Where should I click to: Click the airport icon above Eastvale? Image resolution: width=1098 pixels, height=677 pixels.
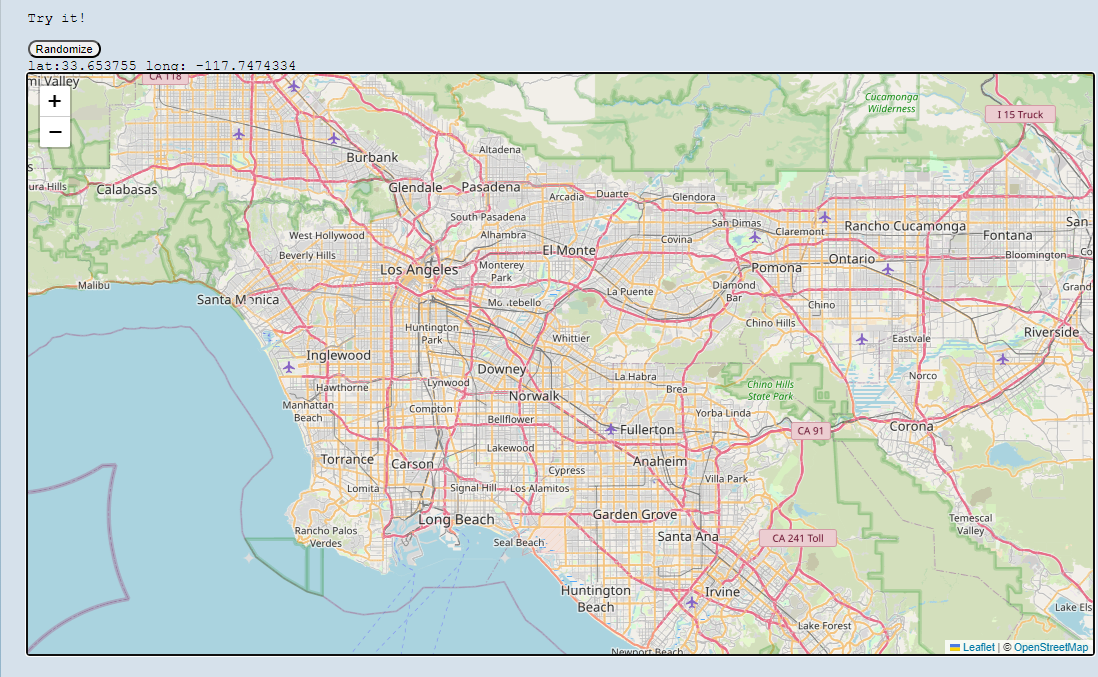(x=861, y=339)
